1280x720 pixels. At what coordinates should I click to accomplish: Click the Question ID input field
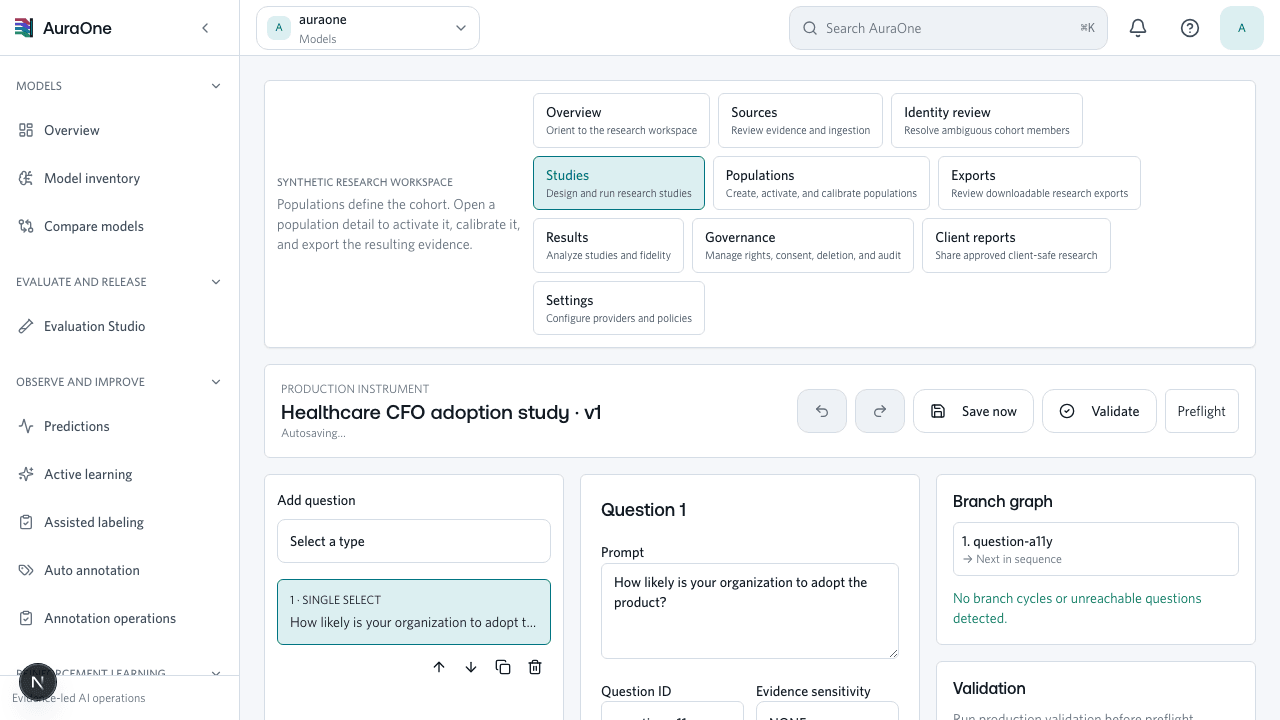[672, 711]
